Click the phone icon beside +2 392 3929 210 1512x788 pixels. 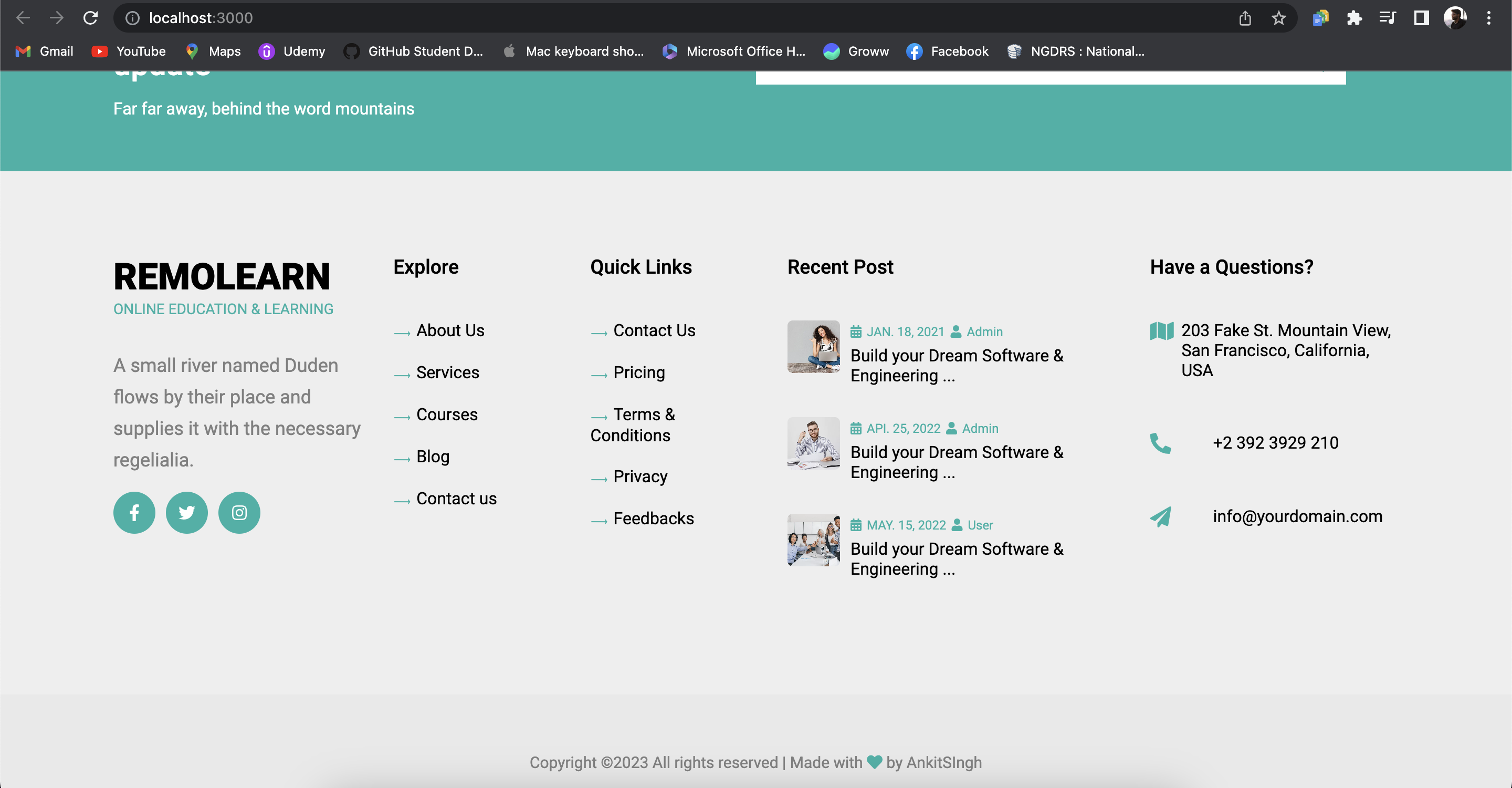[x=1161, y=444]
